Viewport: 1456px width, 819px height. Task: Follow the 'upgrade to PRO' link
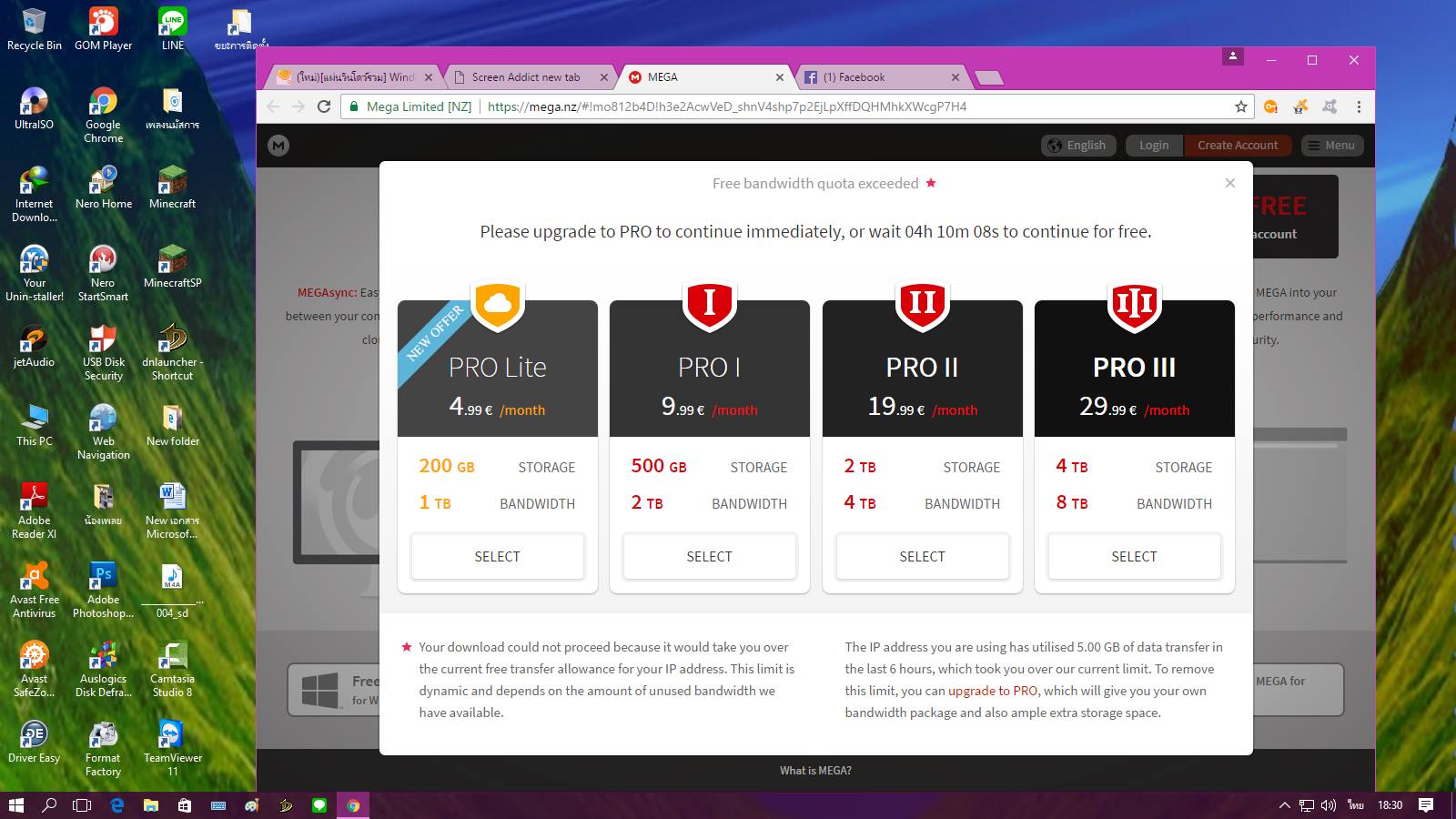pos(993,691)
